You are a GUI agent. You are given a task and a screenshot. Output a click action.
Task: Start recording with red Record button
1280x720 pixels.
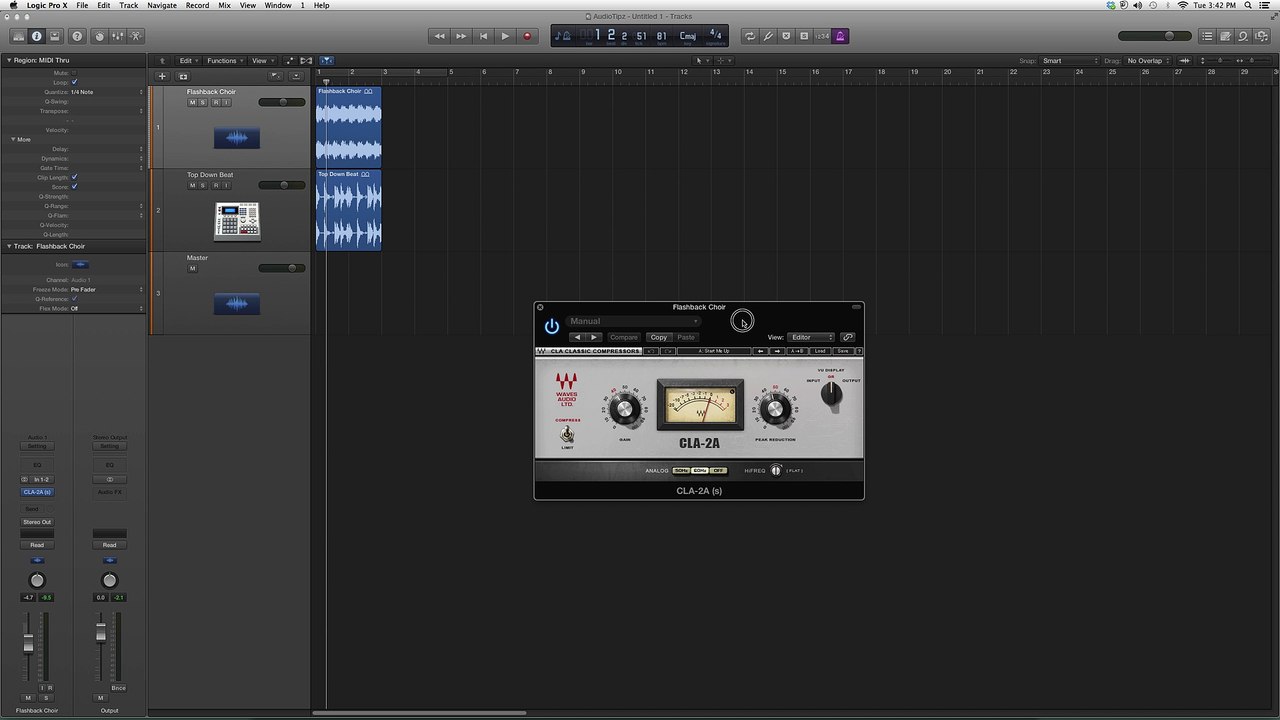click(x=527, y=36)
